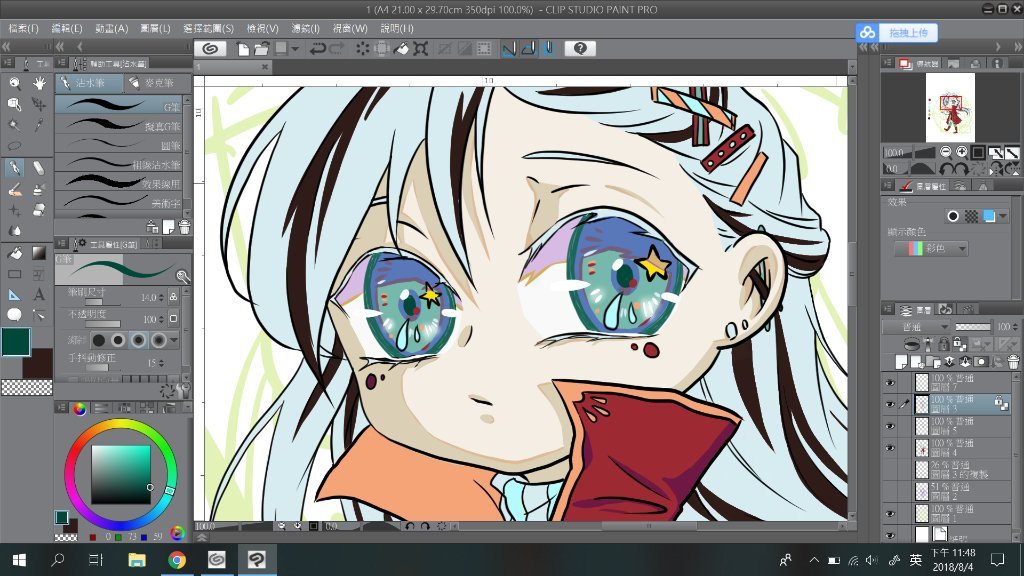The image size is (1024, 576).
Task: Select the Figure rectangle tool
Action: (x=14, y=274)
